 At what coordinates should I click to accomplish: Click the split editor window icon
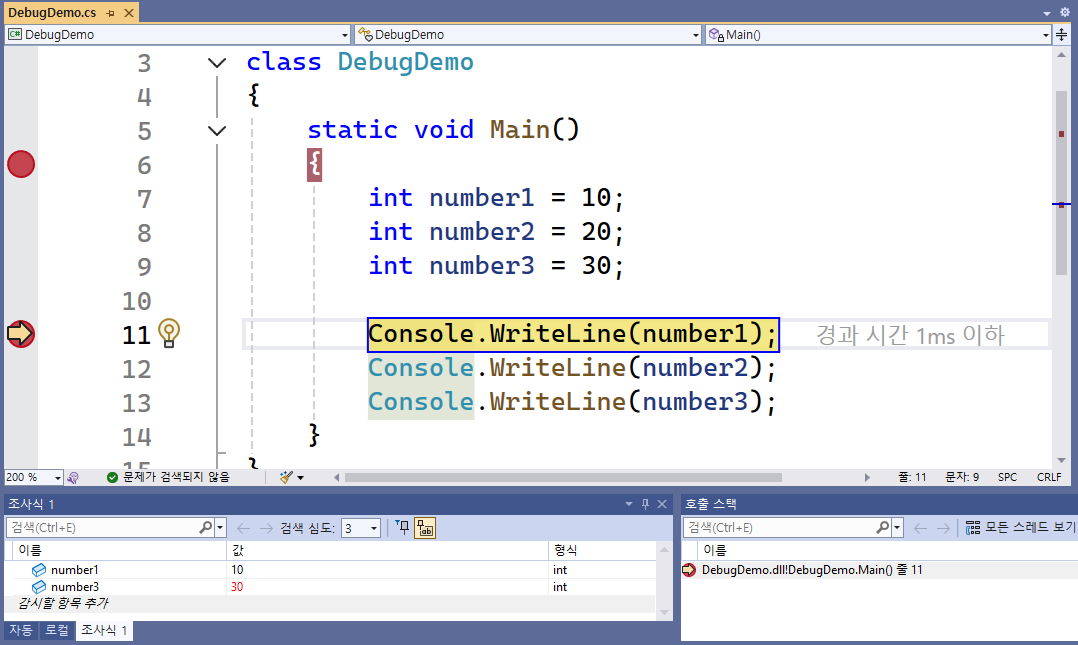point(1062,34)
